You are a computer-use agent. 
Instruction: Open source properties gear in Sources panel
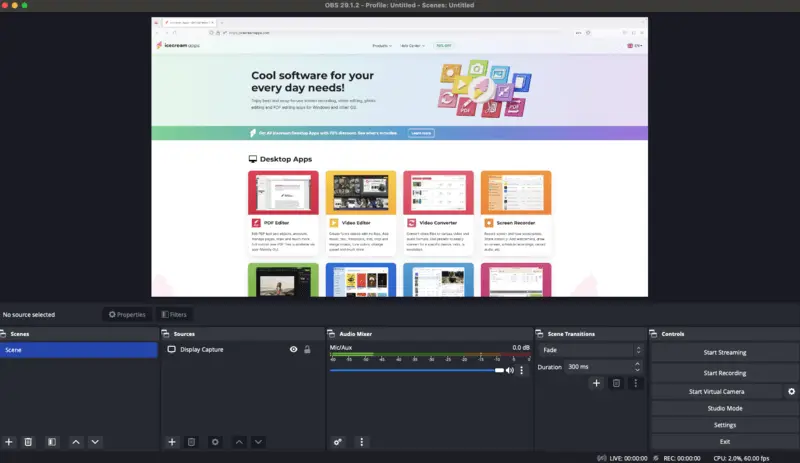click(214, 441)
